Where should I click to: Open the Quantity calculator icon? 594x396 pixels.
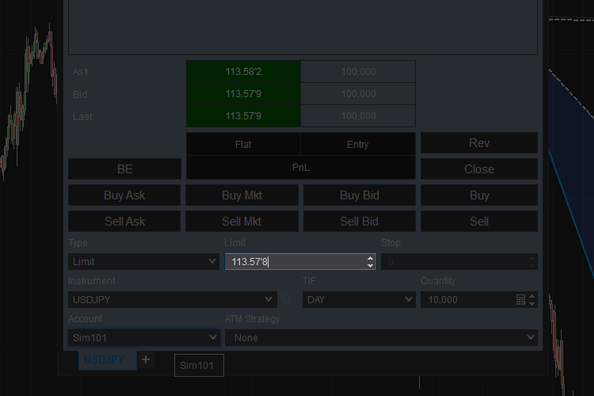pos(521,300)
